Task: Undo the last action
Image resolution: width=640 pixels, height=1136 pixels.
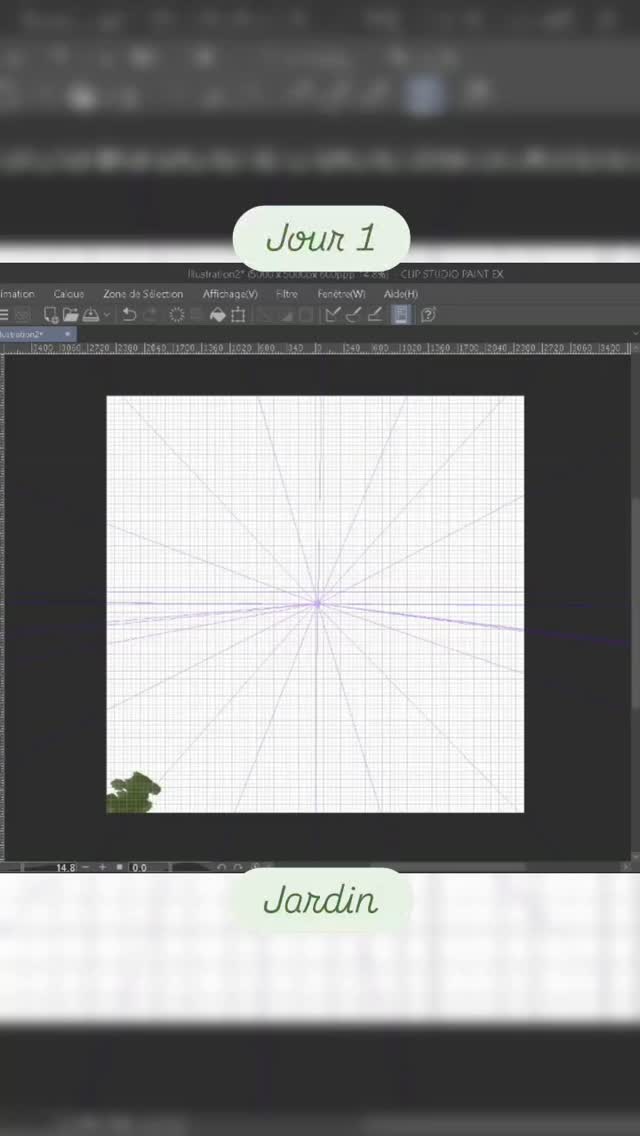Action: [129, 314]
